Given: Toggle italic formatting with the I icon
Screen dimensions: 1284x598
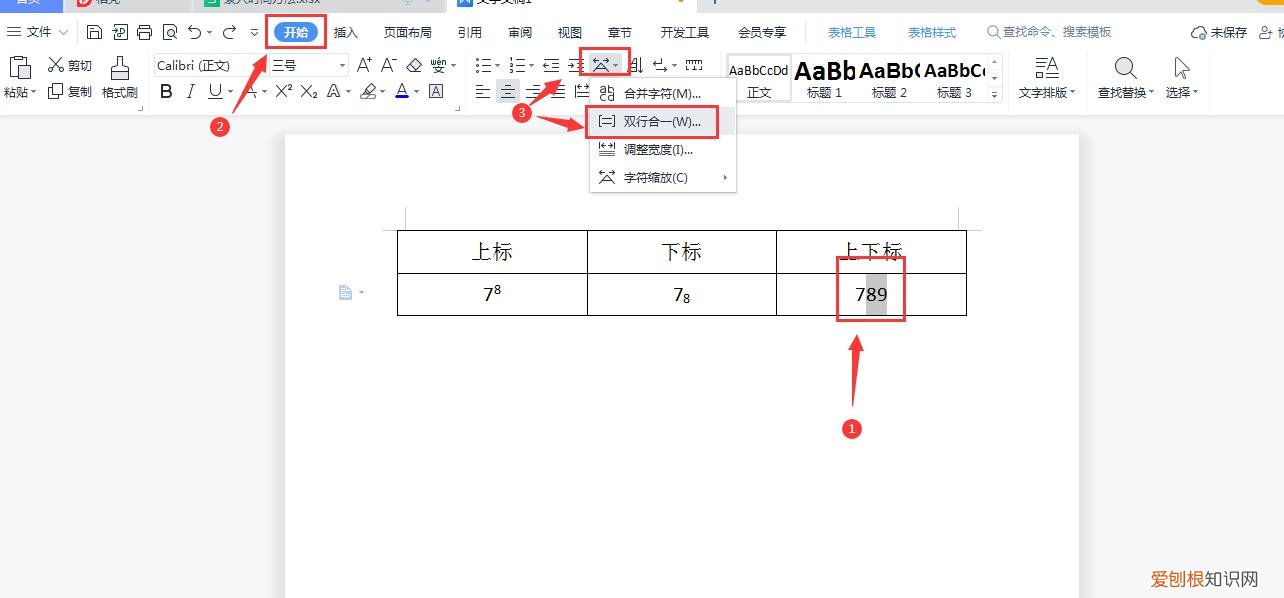Looking at the screenshot, I should point(190,90).
